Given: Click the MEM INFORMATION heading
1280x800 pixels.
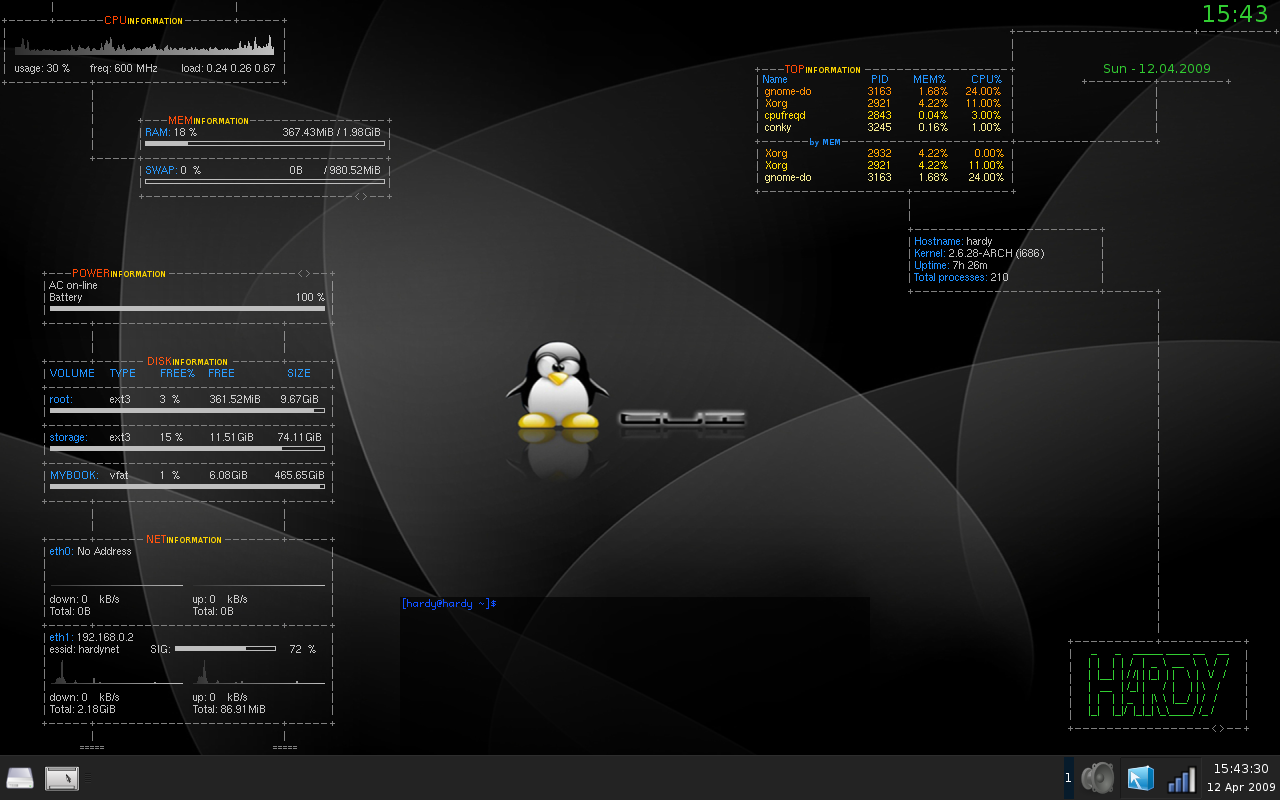Looking at the screenshot, I should 208,120.
